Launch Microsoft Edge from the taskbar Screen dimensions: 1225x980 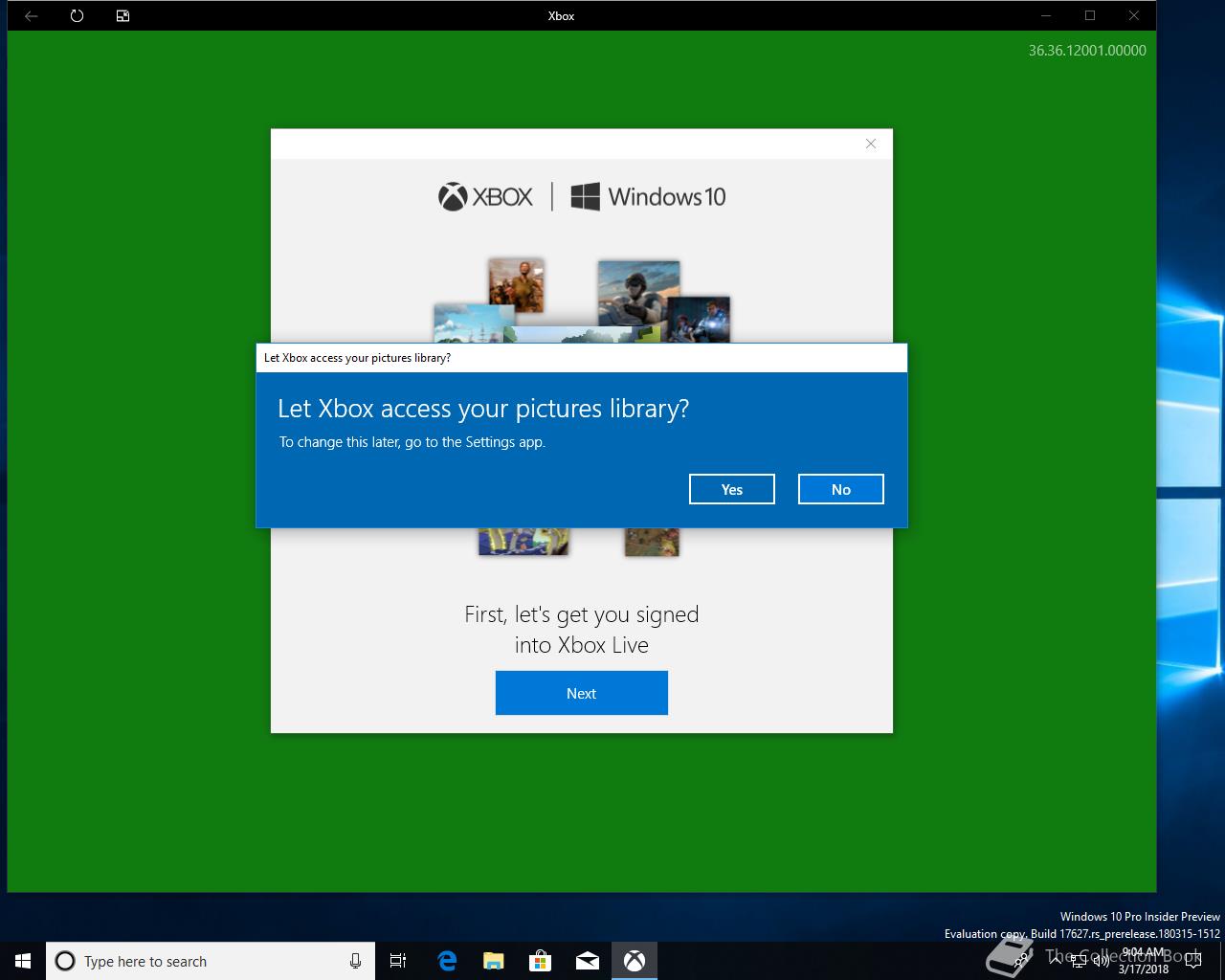(x=447, y=961)
